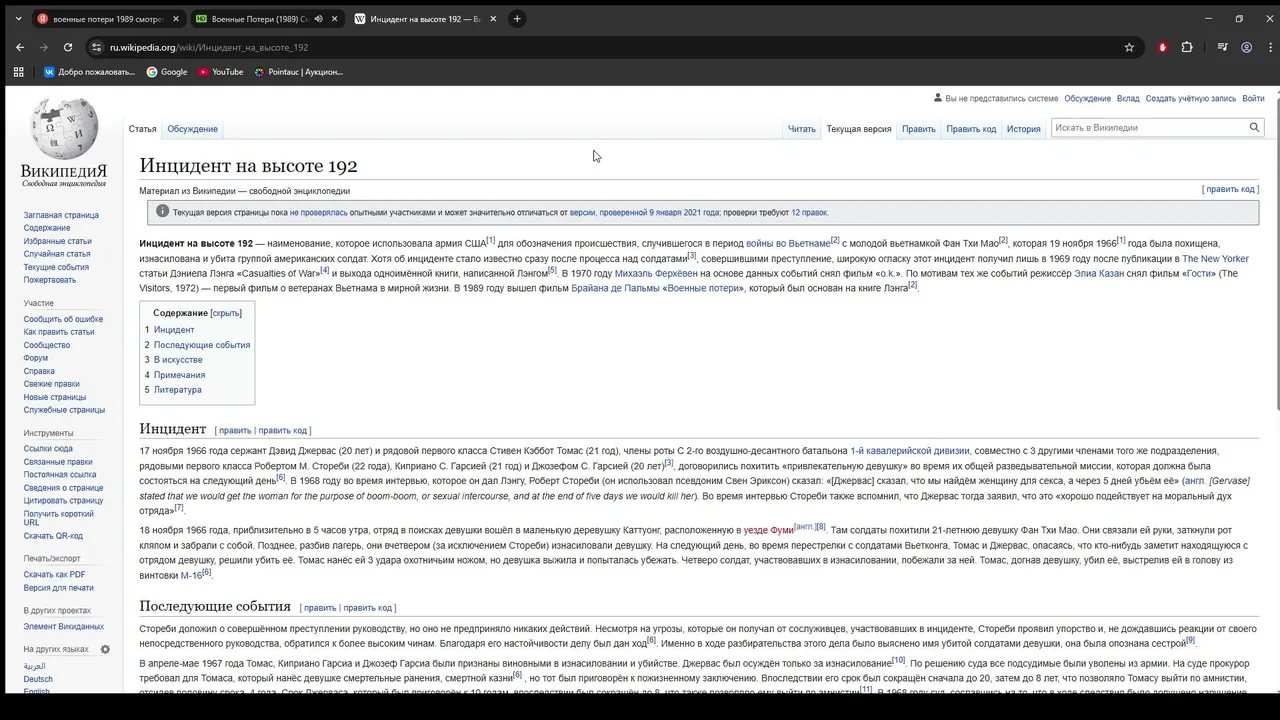Image resolution: width=1280 pixels, height=720 pixels.
Task: Open the 'Вклад' link at top
Action: point(1128,98)
